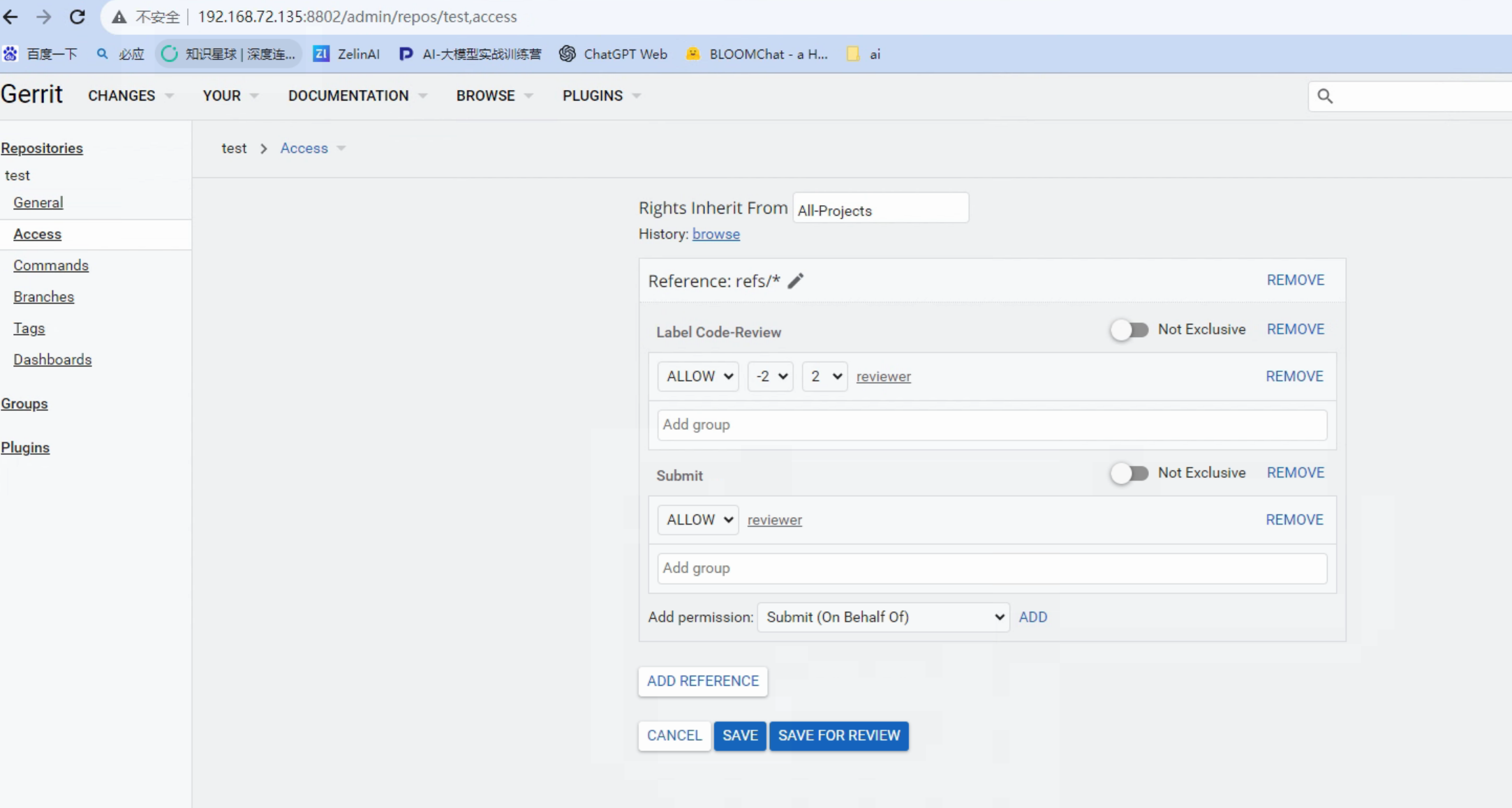This screenshot has height=808, width=1512.
Task: Open Branches in the sidebar
Action: (x=43, y=297)
